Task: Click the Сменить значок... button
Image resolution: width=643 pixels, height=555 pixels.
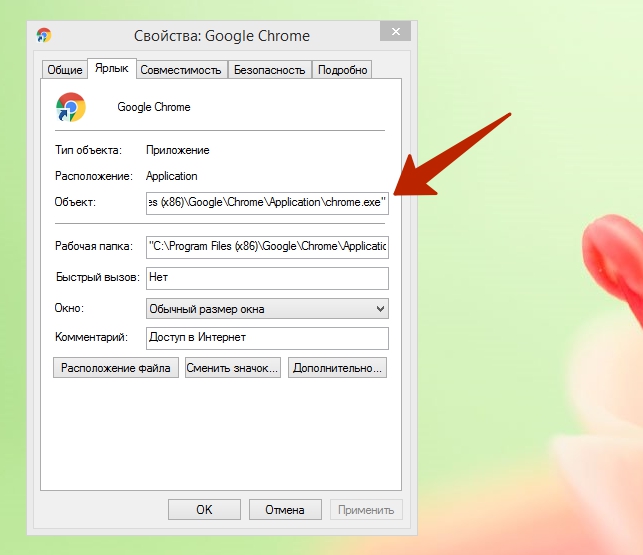Action: (233, 368)
